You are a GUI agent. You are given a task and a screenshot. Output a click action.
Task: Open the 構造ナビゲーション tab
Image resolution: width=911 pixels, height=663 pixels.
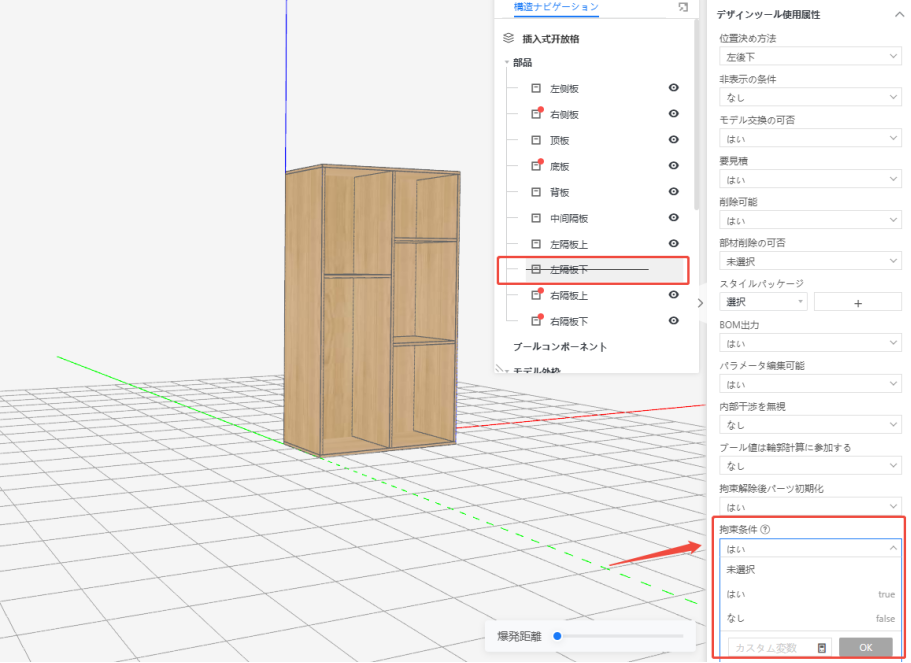(x=556, y=7)
